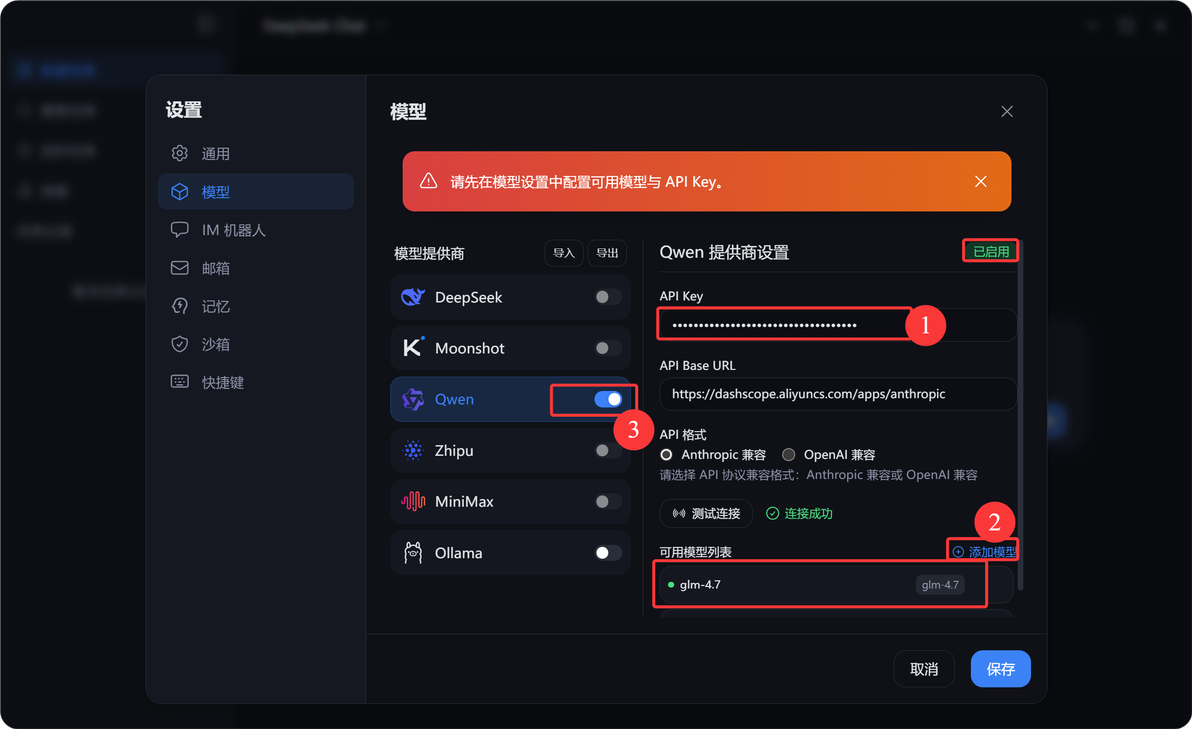Click the warning triangle icon in the banner
This screenshot has height=729, width=1192.
point(429,181)
